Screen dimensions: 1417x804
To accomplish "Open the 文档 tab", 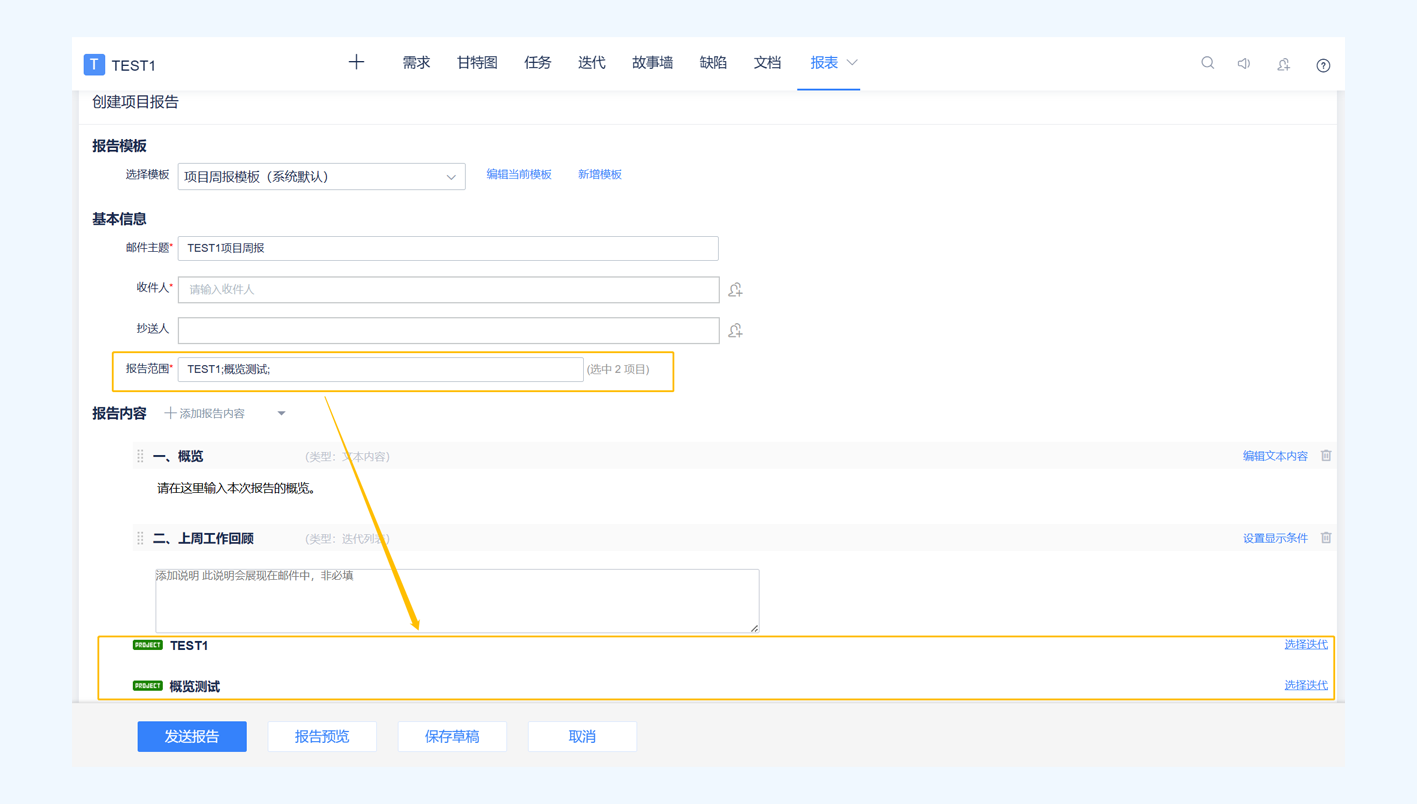I will click(x=767, y=63).
